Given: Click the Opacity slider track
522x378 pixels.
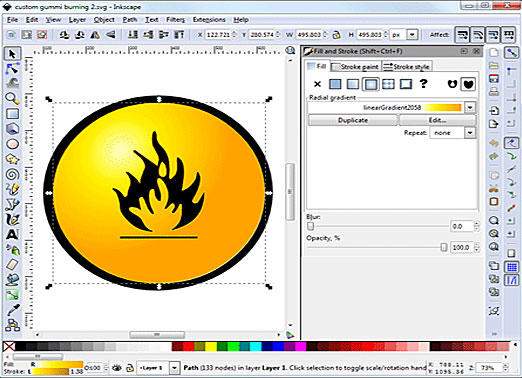Looking at the screenshot, I should click(x=377, y=247).
